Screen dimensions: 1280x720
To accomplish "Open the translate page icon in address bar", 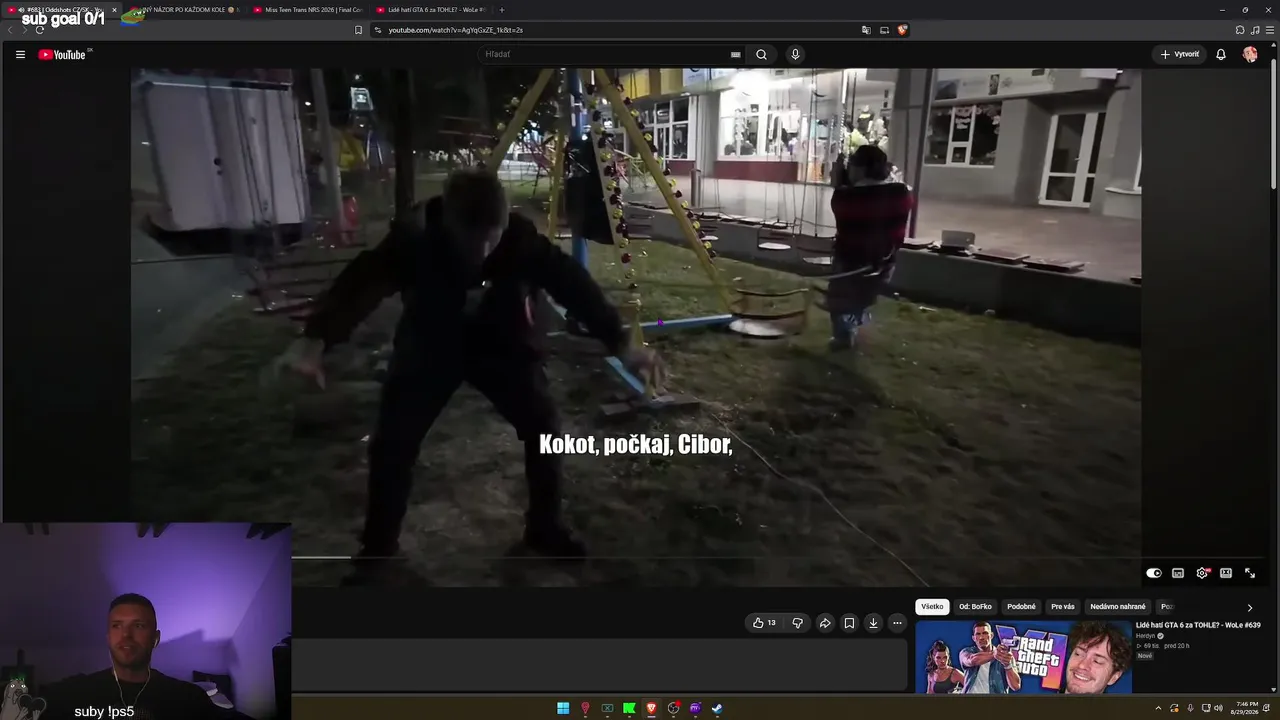I will (866, 30).
